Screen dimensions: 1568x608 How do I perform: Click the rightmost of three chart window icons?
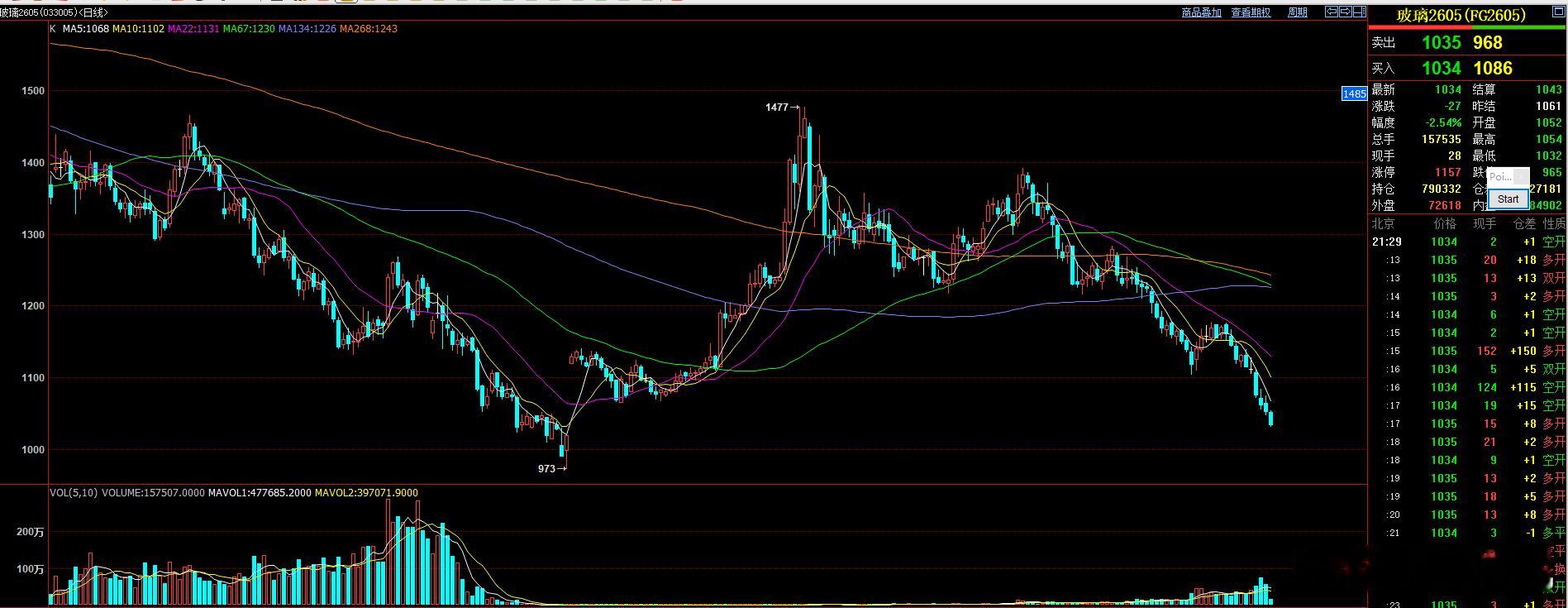[1358, 12]
